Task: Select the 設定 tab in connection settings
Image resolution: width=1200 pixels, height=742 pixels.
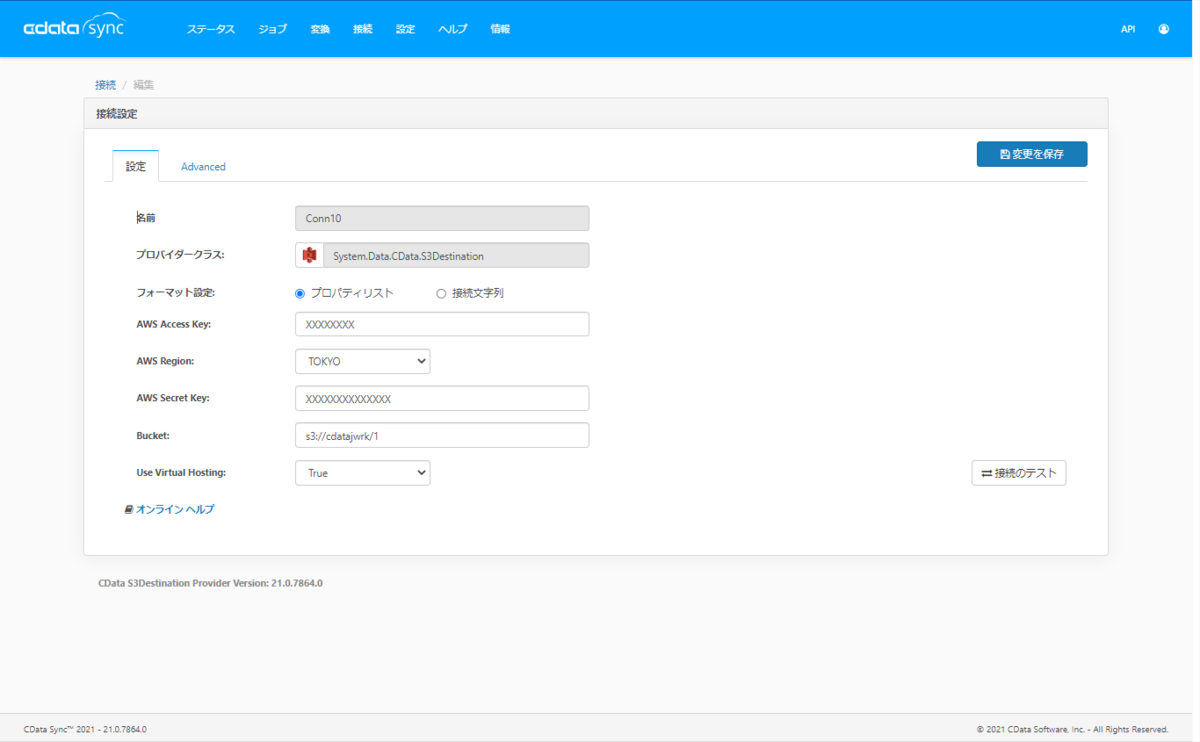Action: 136,166
